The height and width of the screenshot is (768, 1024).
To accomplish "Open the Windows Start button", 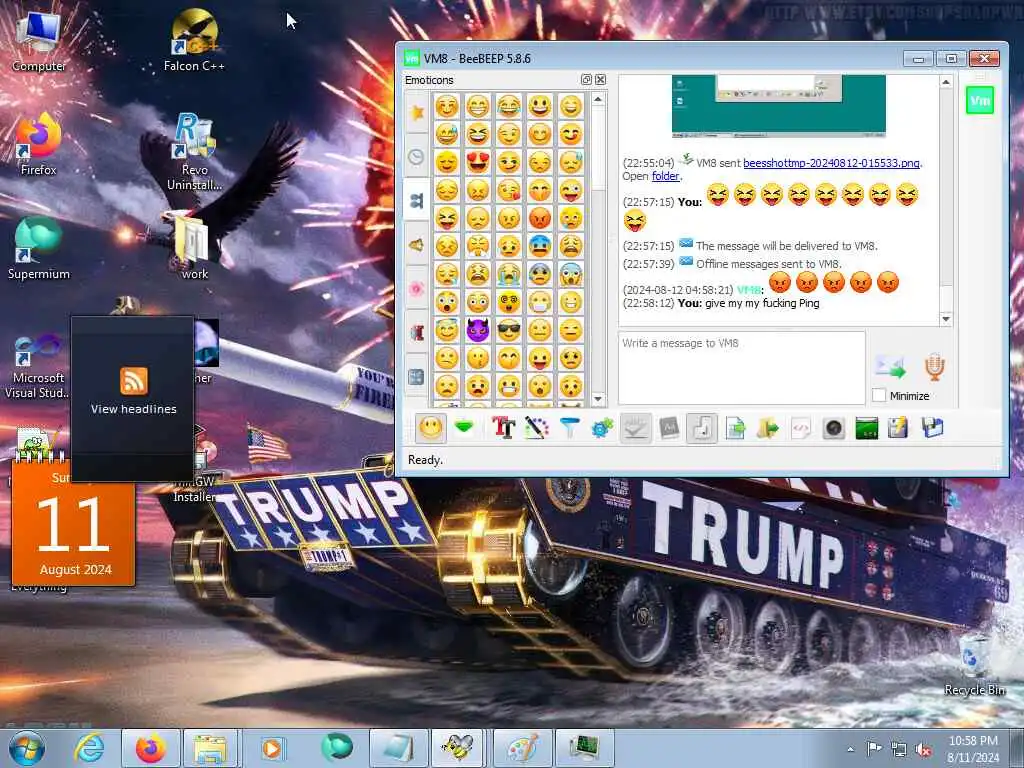I will click(x=27, y=748).
